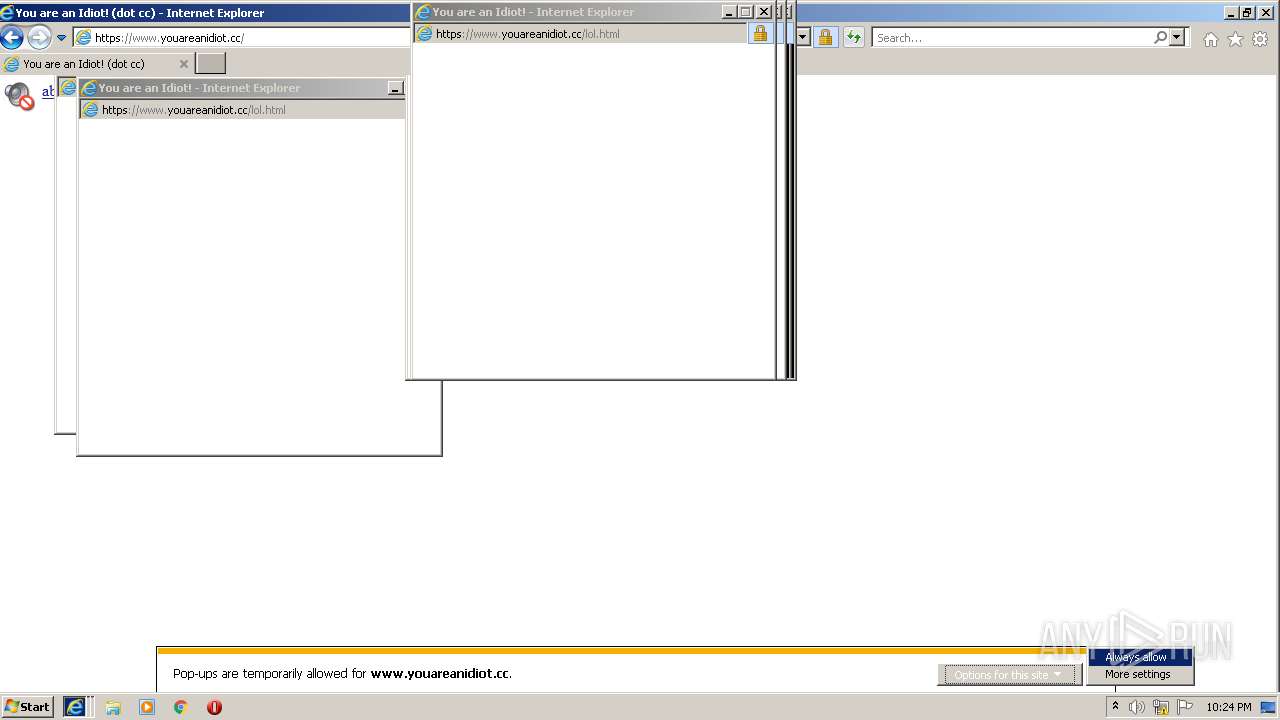Image resolution: width=1280 pixels, height=720 pixels.
Task: Click the truncated "at" hyperlink on the page
Action: pos(48,92)
